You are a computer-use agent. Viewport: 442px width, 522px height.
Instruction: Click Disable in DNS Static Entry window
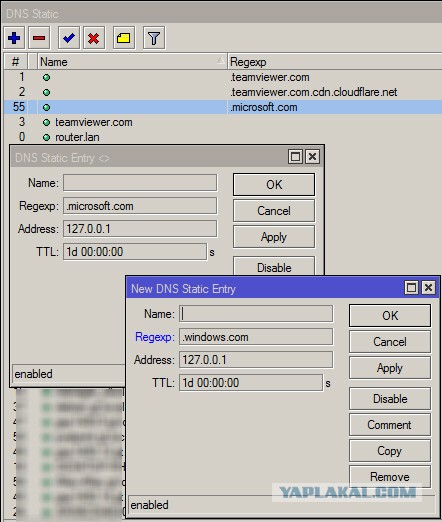click(x=274, y=266)
